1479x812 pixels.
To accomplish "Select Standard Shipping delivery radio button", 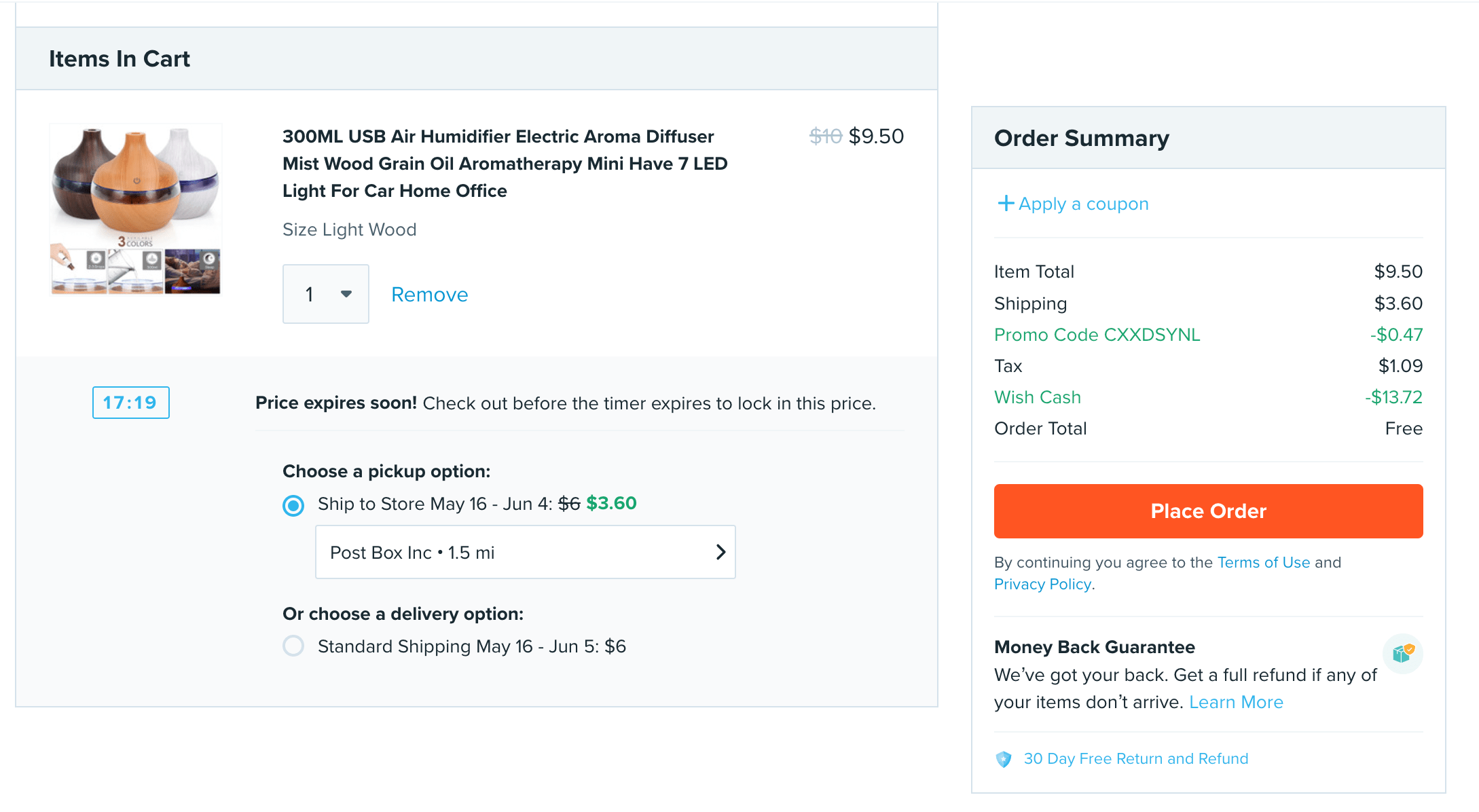I will click(x=293, y=646).
